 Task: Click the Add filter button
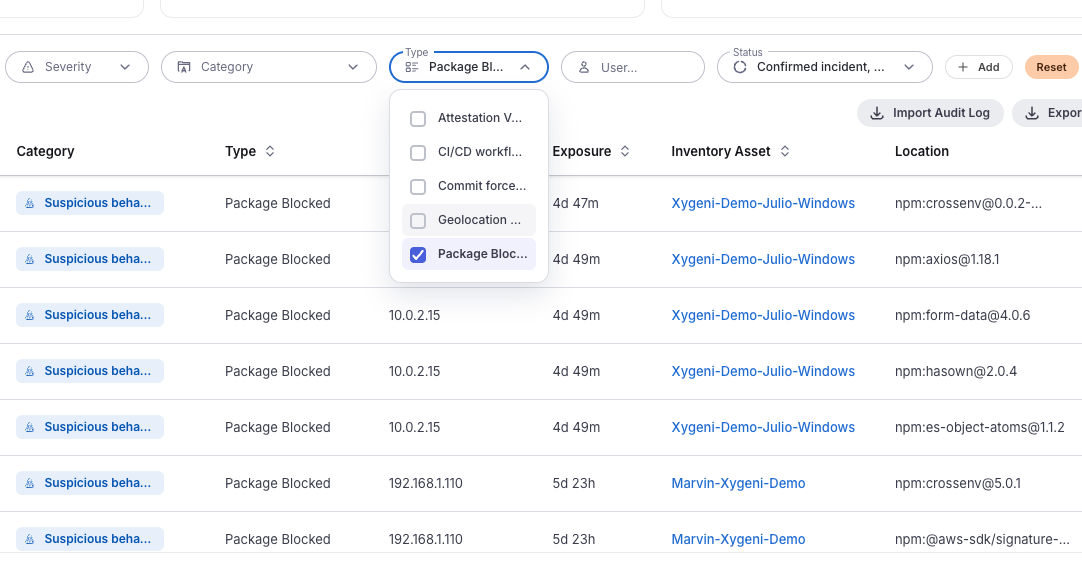978,67
